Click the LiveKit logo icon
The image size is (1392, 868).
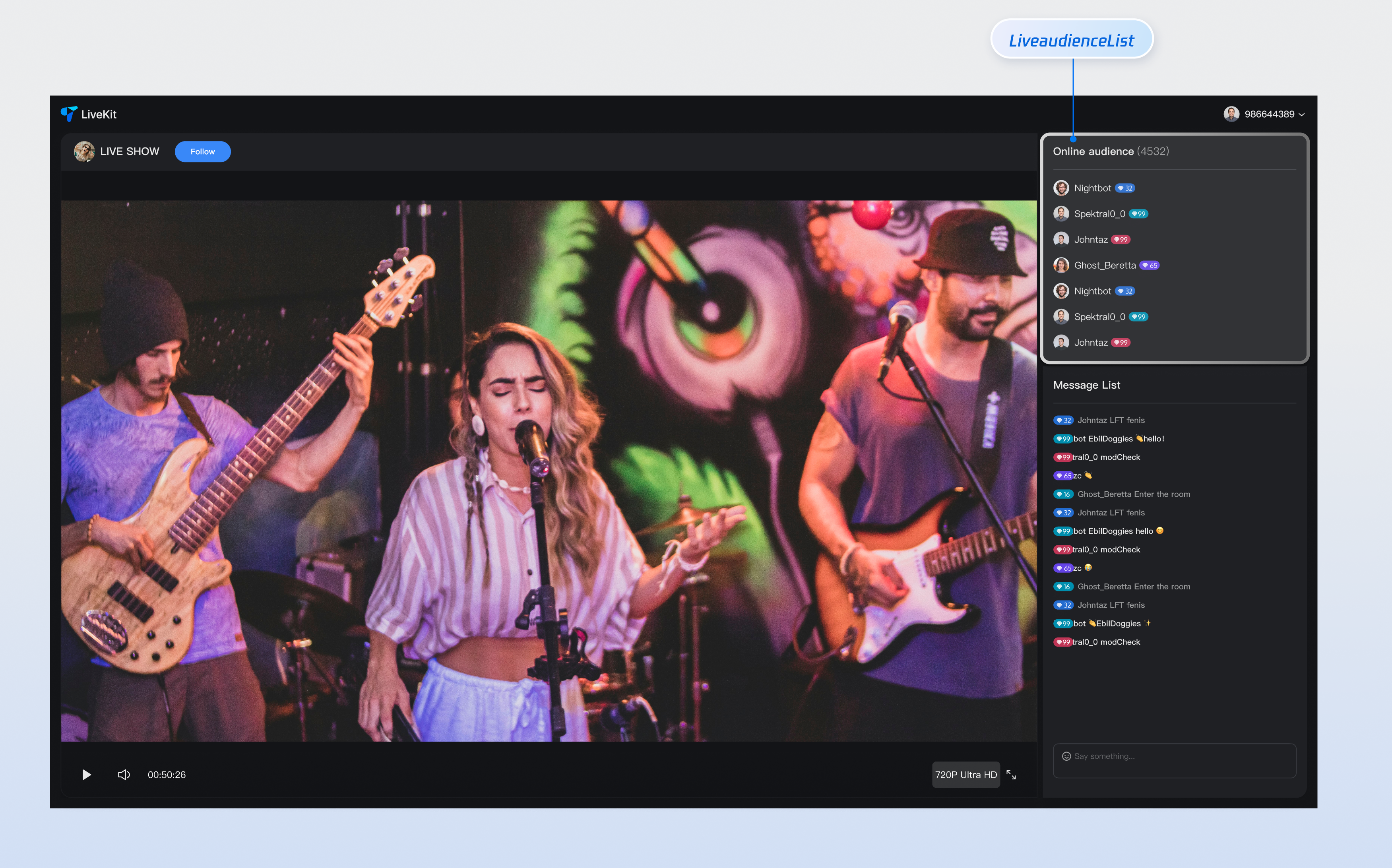(69, 114)
